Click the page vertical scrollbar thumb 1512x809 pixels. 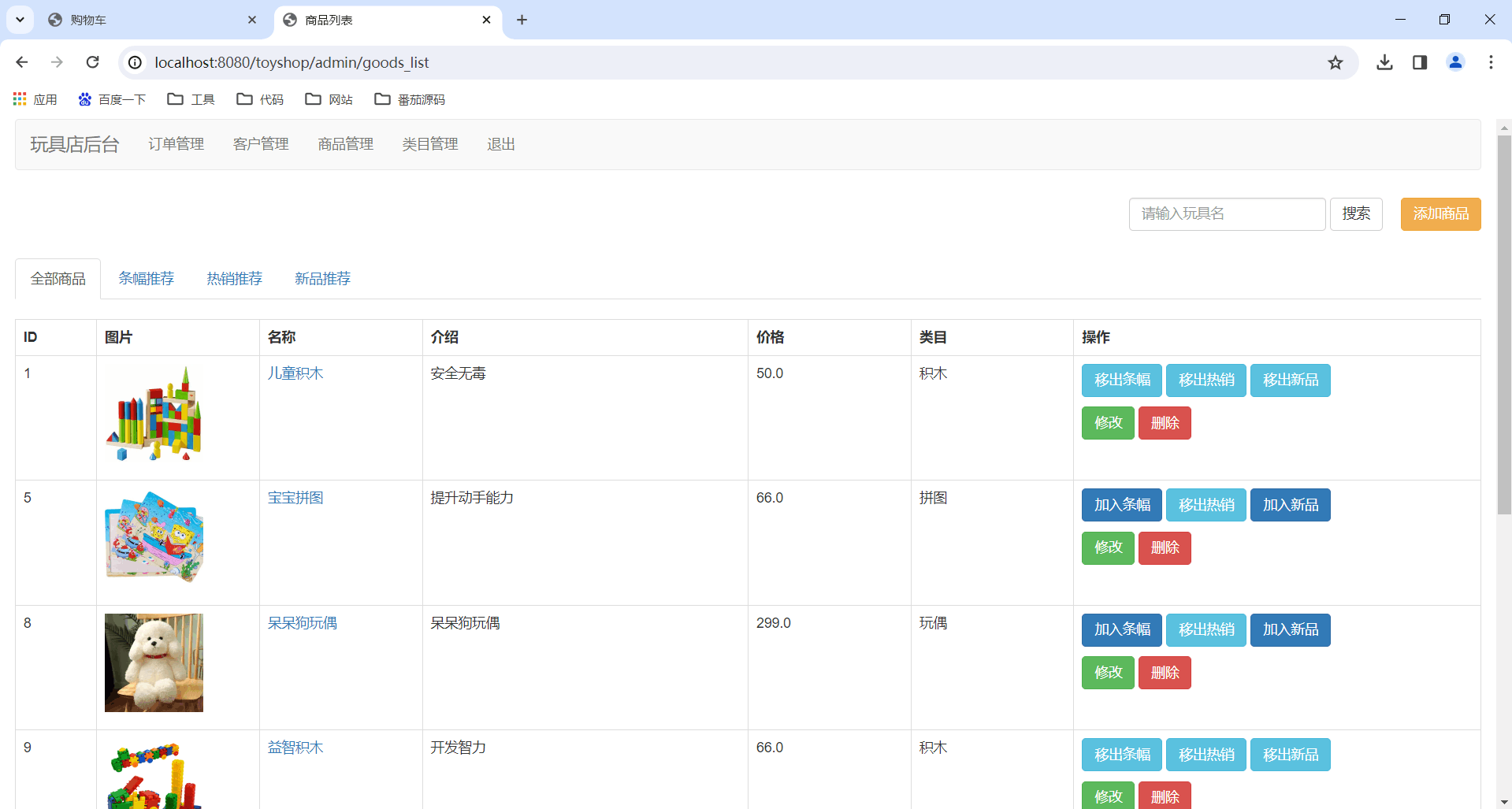pyautogui.click(x=1504, y=325)
